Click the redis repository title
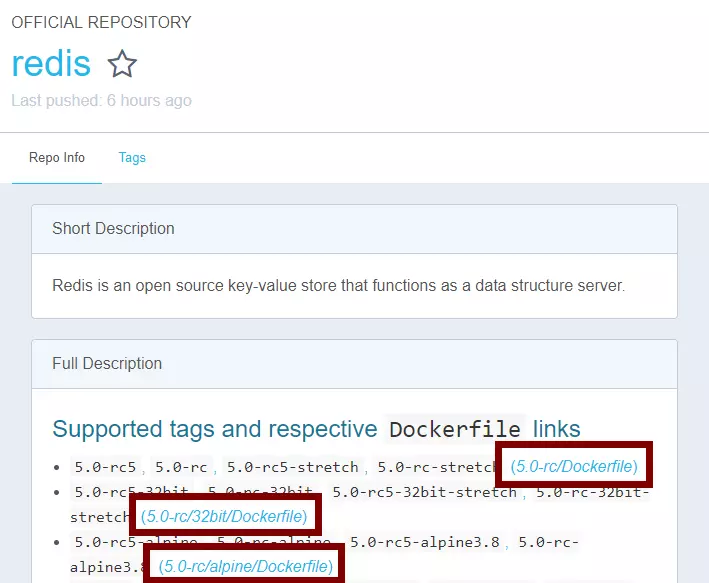Image resolution: width=709 pixels, height=583 pixels. 51,64
